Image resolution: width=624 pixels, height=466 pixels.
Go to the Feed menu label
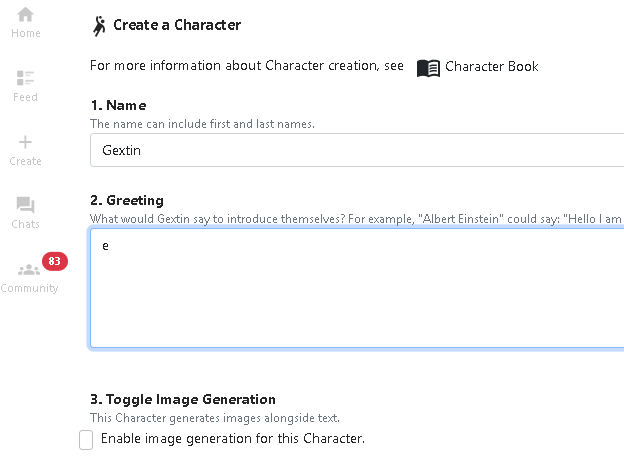tap(25, 97)
